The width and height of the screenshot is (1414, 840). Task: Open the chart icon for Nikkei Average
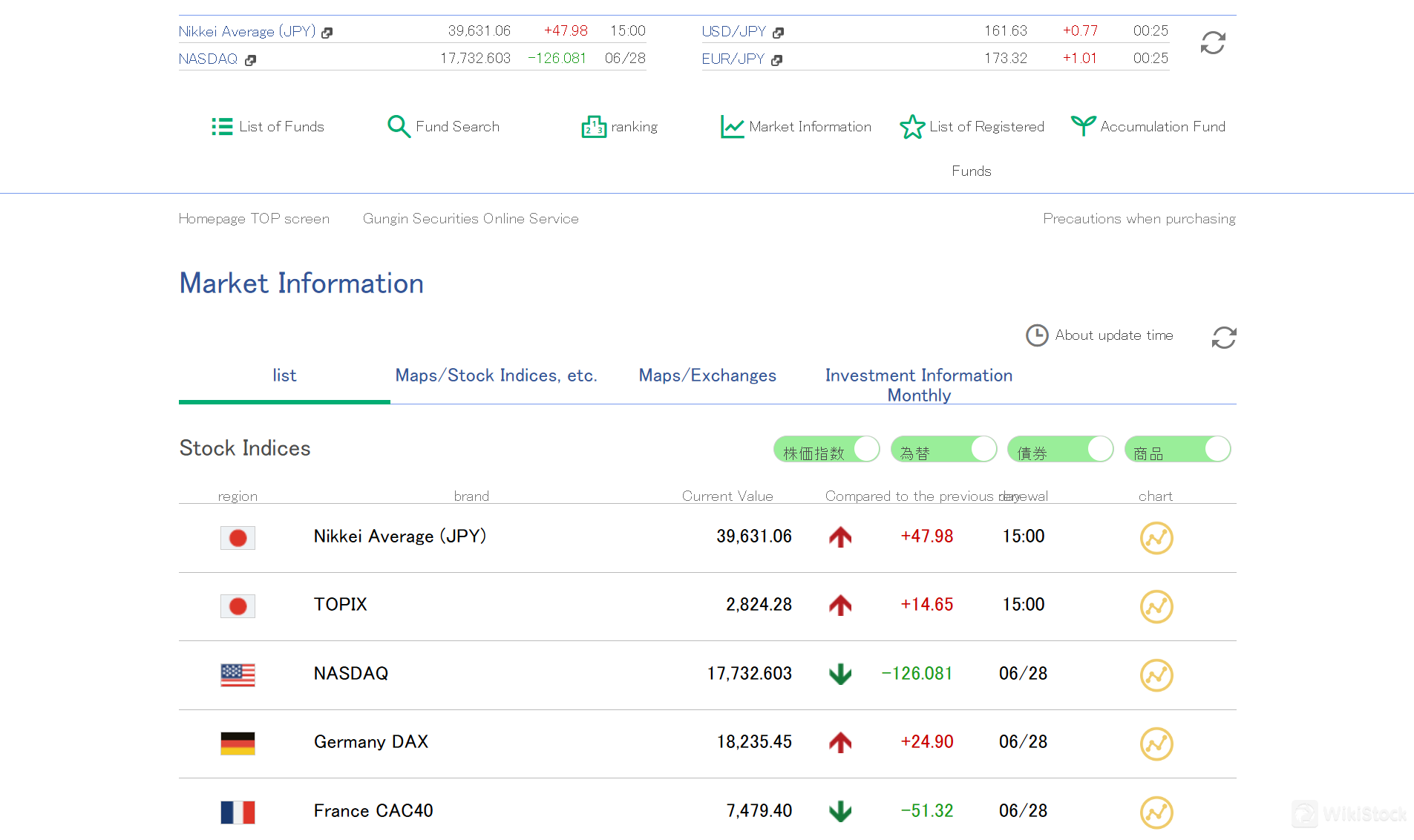pos(1156,538)
